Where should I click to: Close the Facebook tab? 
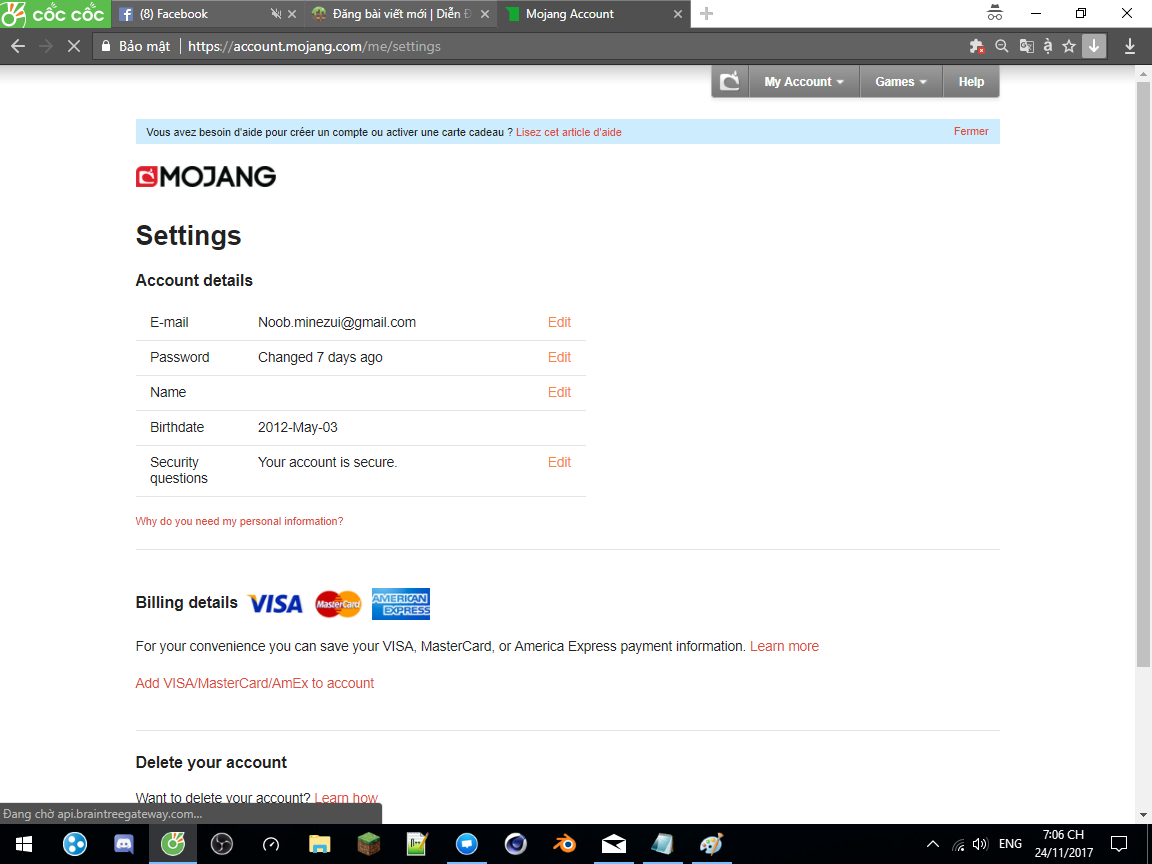tap(292, 14)
